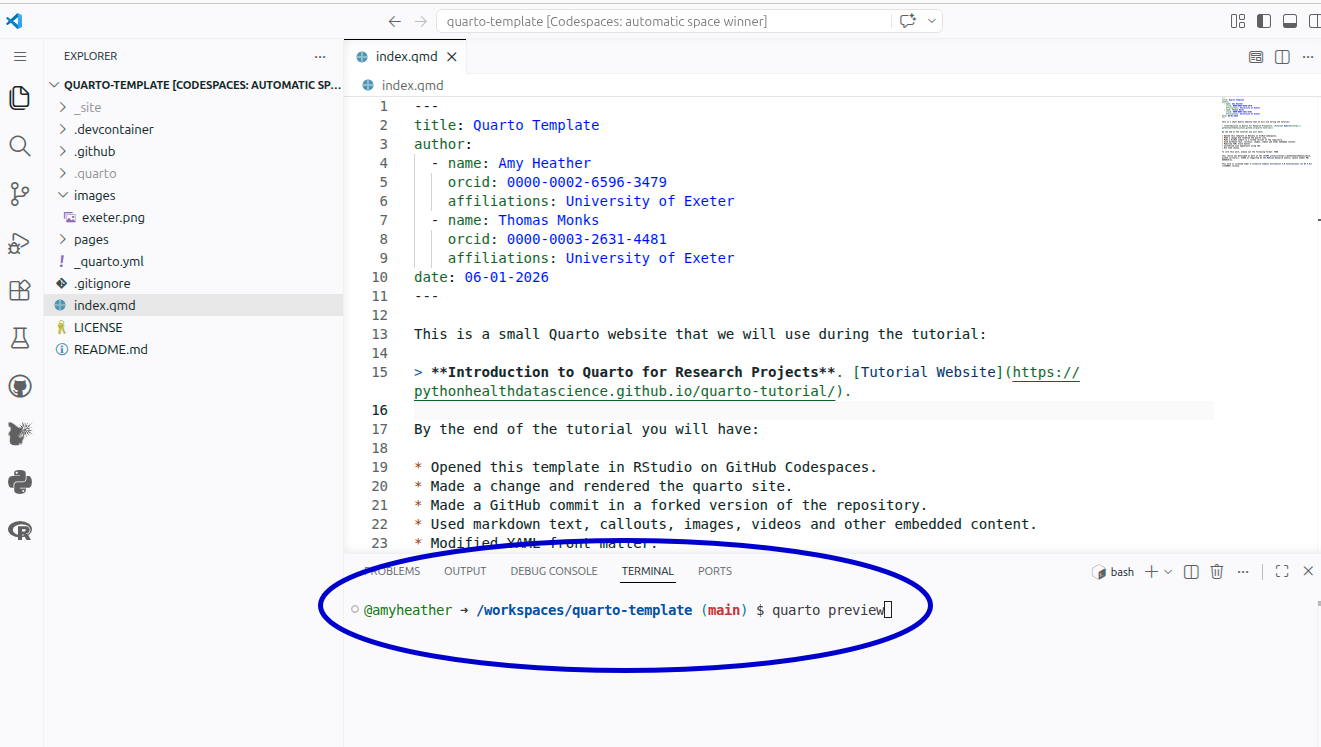Click the editor minimap
The width and height of the screenshot is (1321, 747).
point(1268,132)
